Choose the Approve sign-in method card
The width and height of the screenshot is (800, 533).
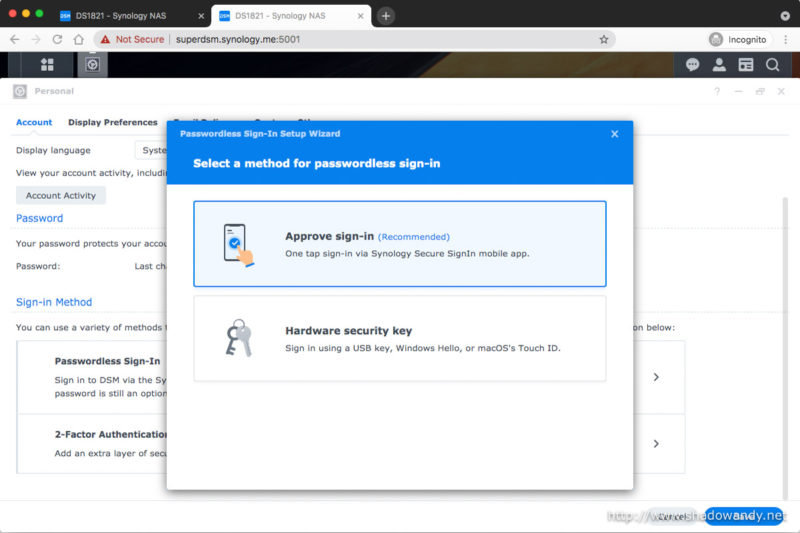(399, 244)
